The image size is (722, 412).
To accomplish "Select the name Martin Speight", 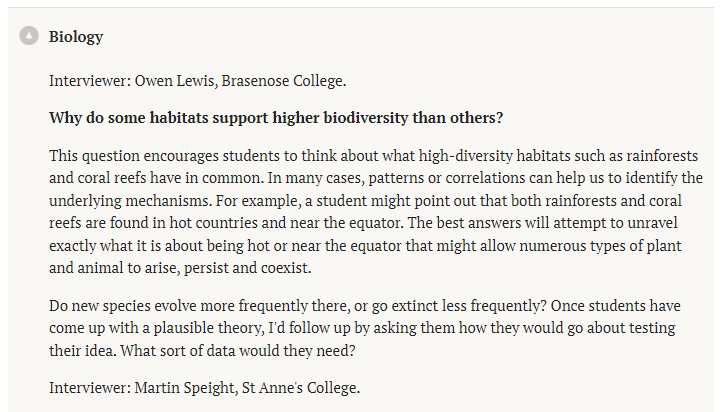I will tap(186, 388).
